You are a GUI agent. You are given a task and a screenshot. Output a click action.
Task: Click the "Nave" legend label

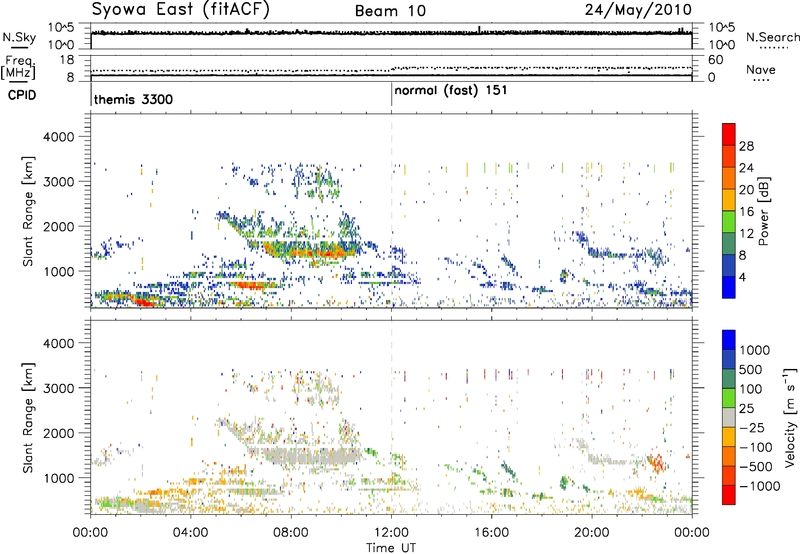761,69
